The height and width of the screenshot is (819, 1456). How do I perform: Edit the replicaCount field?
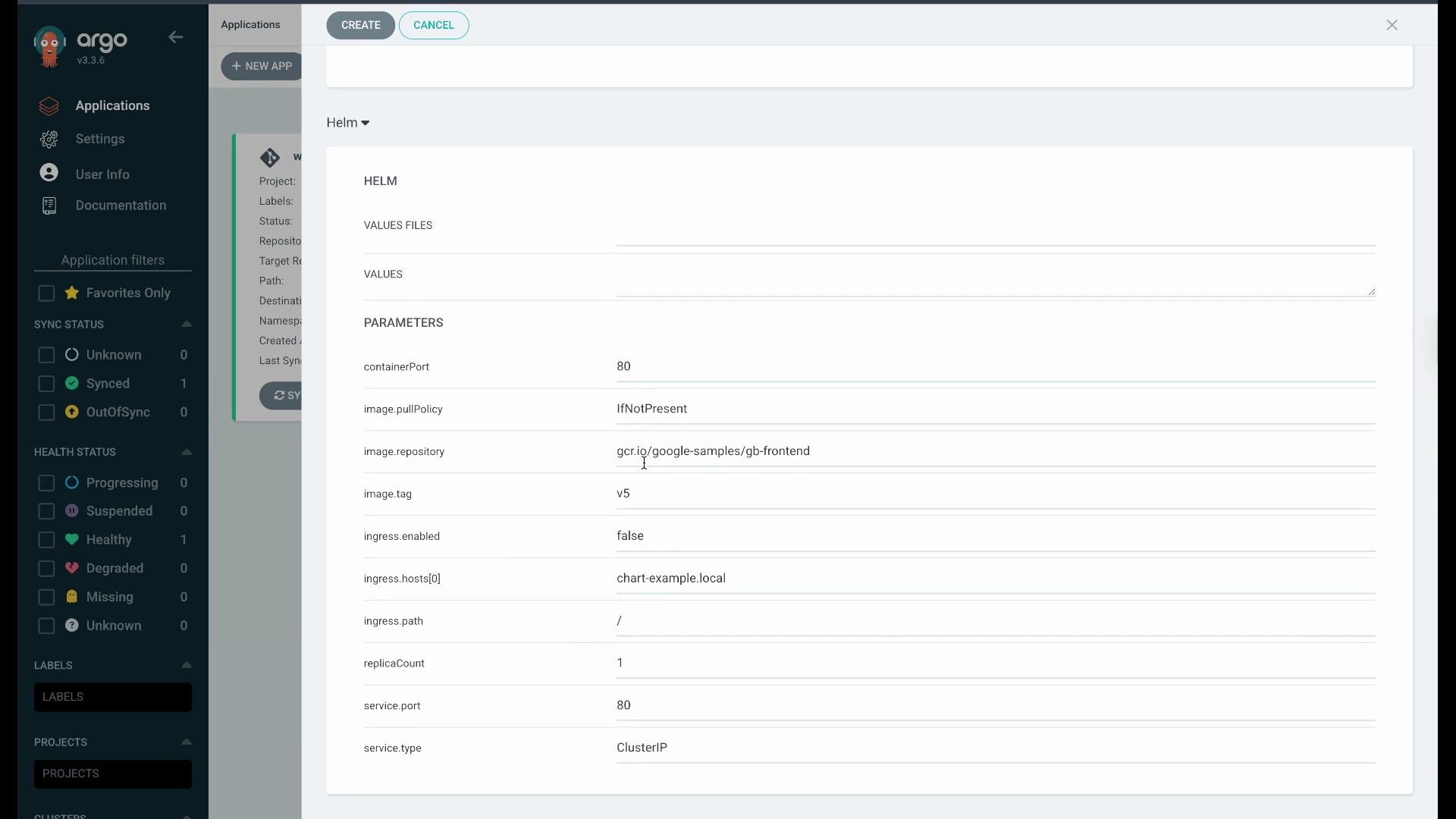point(996,664)
